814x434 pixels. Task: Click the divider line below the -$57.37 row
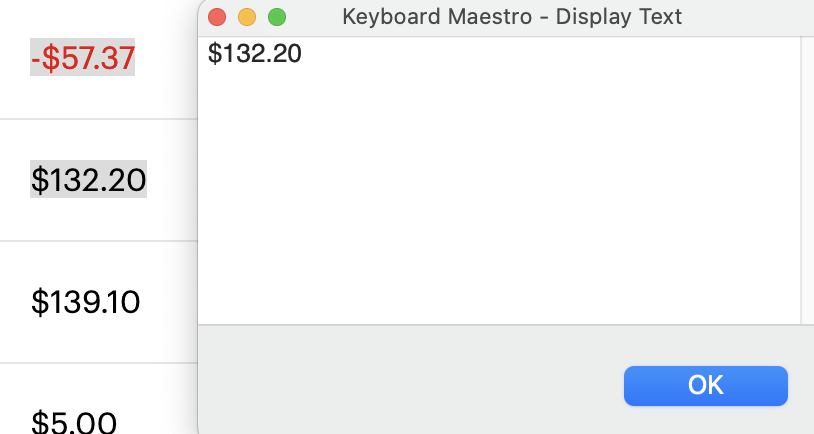[x=98, y=119]
